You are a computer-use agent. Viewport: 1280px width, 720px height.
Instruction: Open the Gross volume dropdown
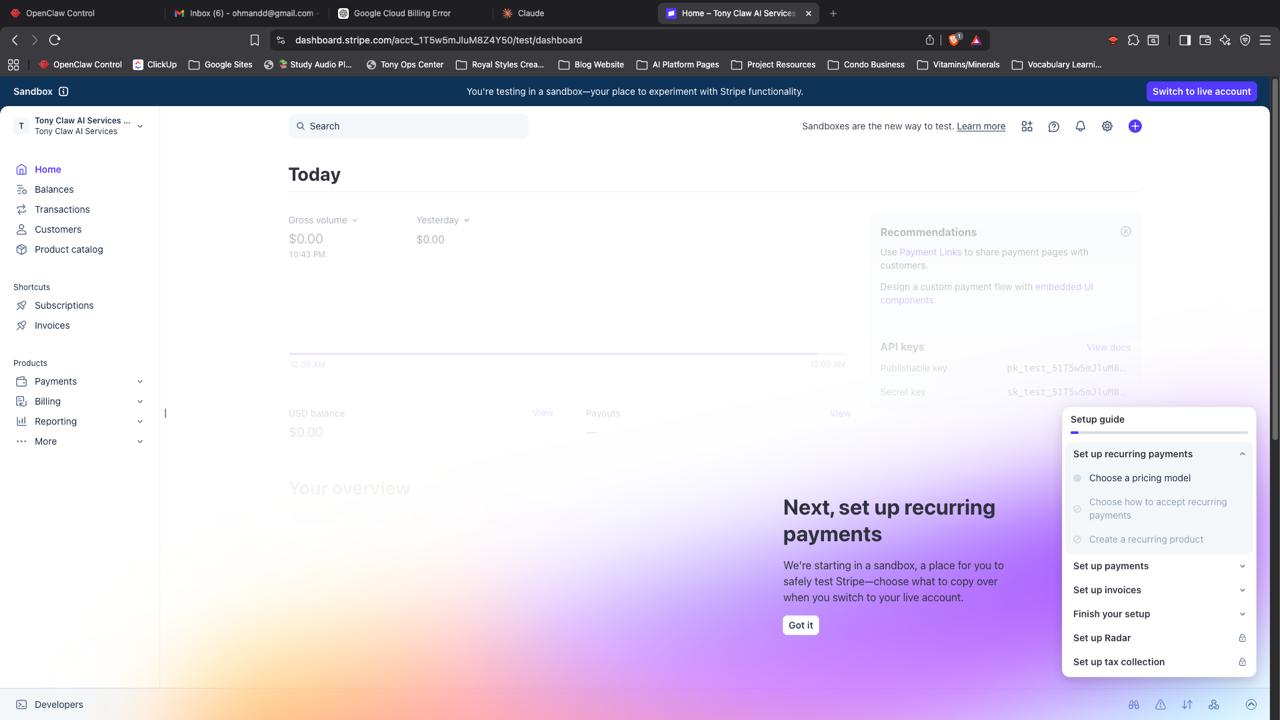point(323,220)
